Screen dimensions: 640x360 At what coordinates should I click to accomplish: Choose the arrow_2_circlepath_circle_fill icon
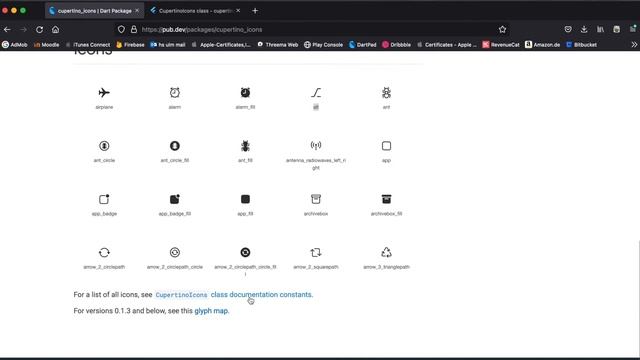coord(245,252)
